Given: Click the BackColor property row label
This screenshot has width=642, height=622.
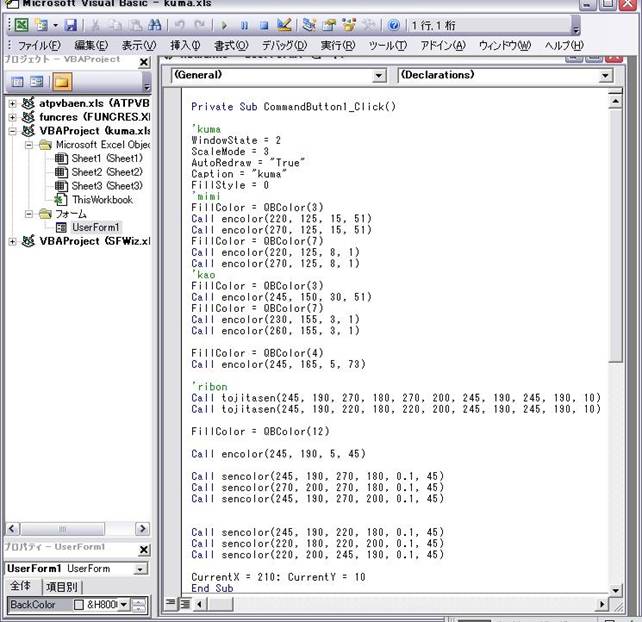Looking at the screenshot, I should pos(33,604).
